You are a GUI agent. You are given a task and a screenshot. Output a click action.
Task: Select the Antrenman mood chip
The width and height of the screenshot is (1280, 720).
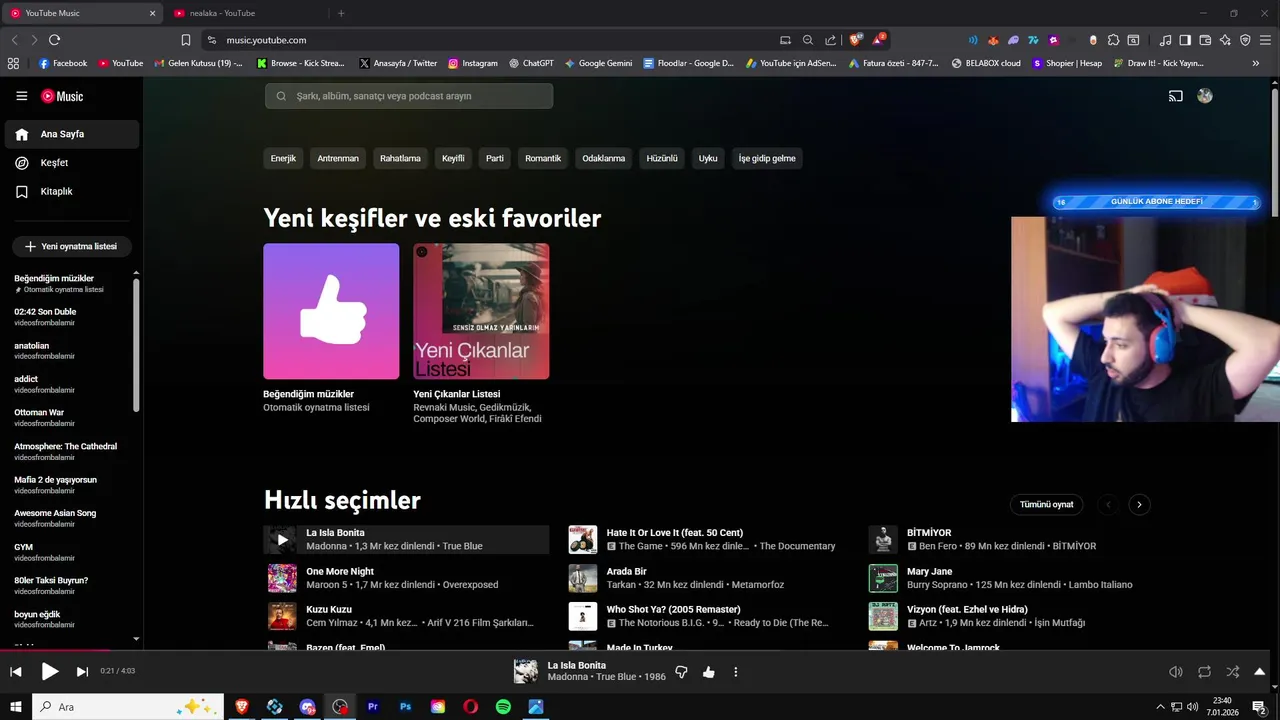coord(338,158)
